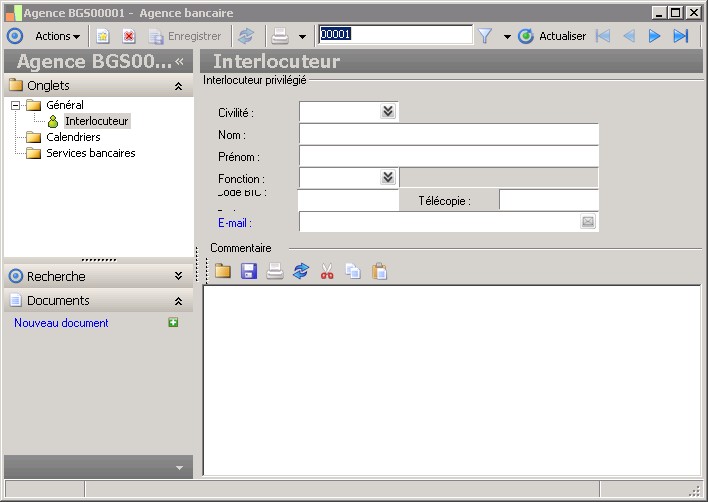708x502 pixels.
Task: Maximize the Agence bancaire window
Action: tap(676, 13)
